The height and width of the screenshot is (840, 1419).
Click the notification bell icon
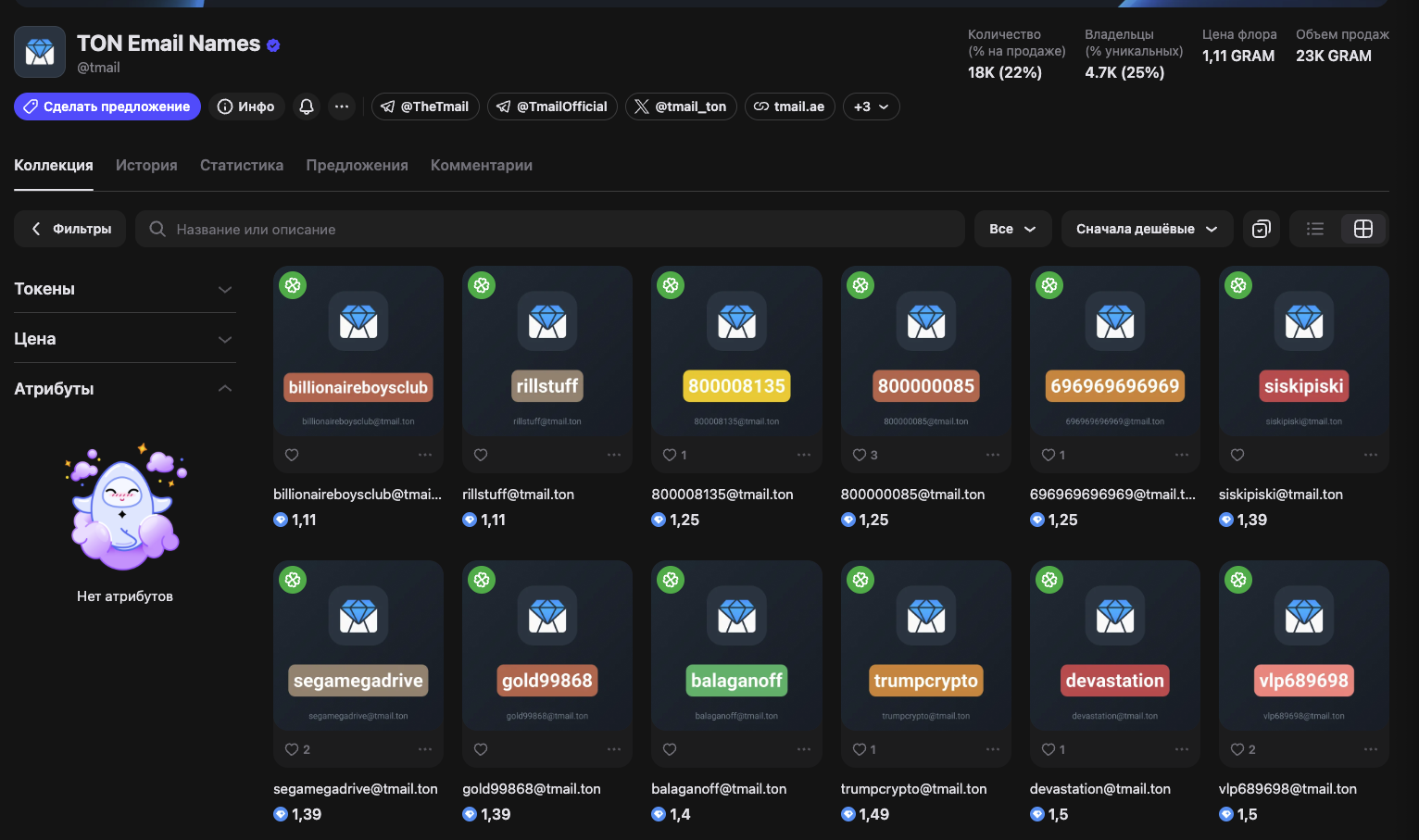point(307,107)
